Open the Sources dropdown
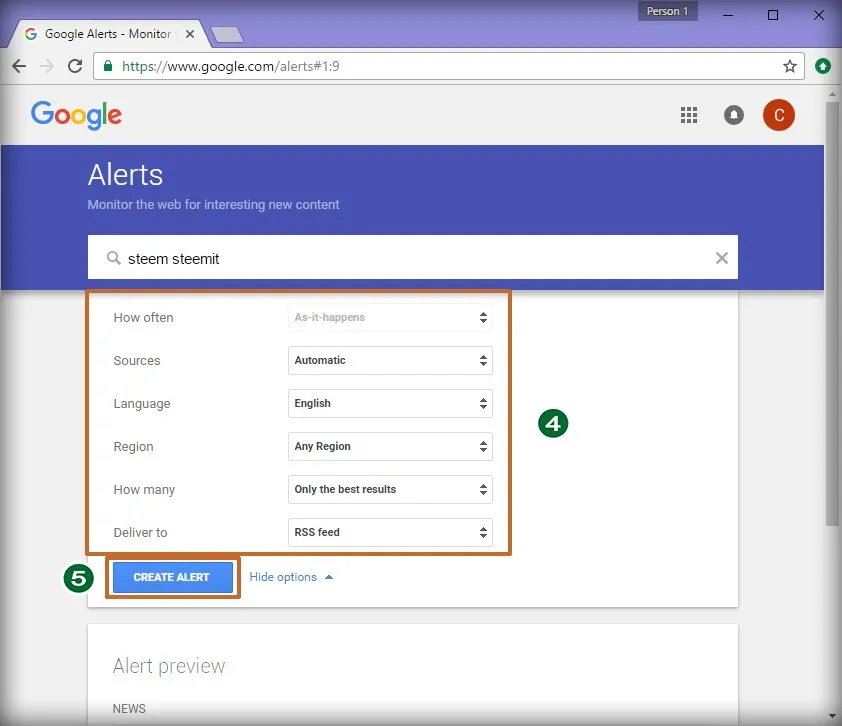Screen dimensions: 842x726 click(390, 360)
